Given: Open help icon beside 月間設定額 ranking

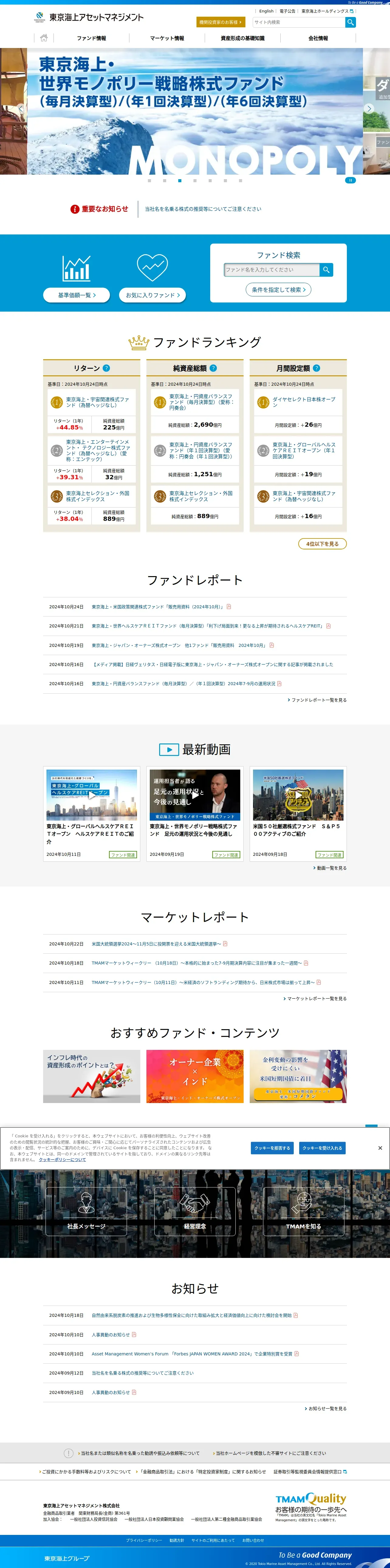Looking at the screenshot, I should (316, 368).
